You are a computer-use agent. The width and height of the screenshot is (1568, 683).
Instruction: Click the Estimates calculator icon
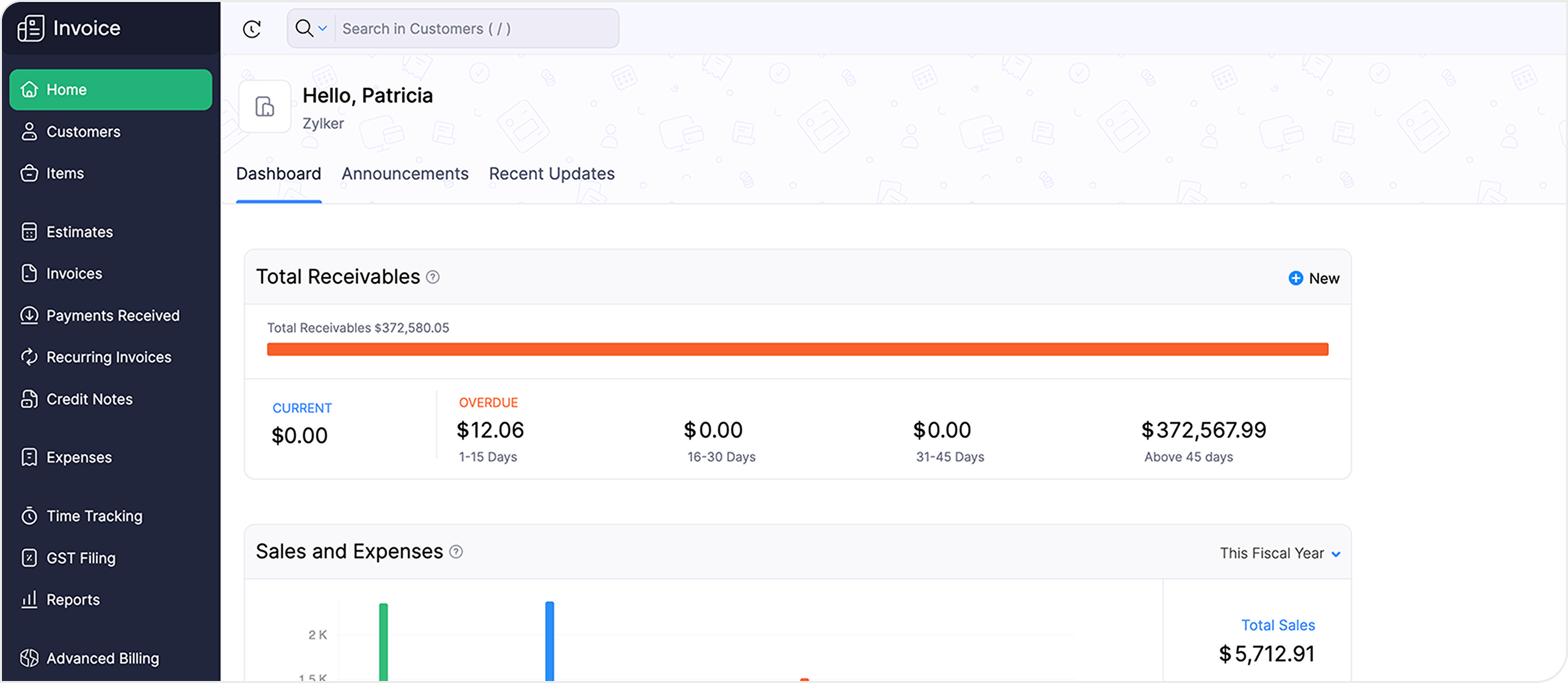pos(29,232)
